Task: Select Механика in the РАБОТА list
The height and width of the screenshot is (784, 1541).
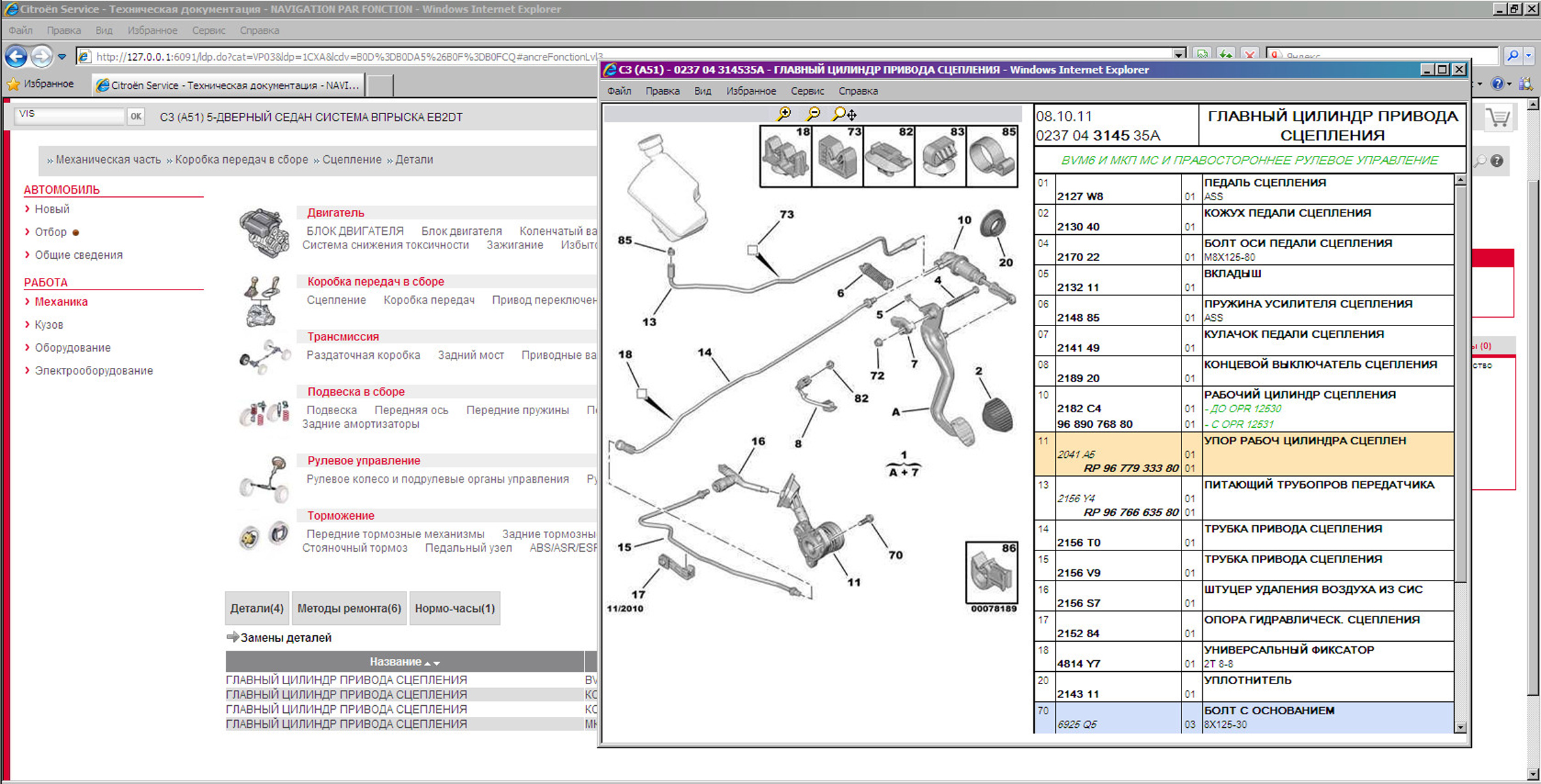Action: coord(61,301)
